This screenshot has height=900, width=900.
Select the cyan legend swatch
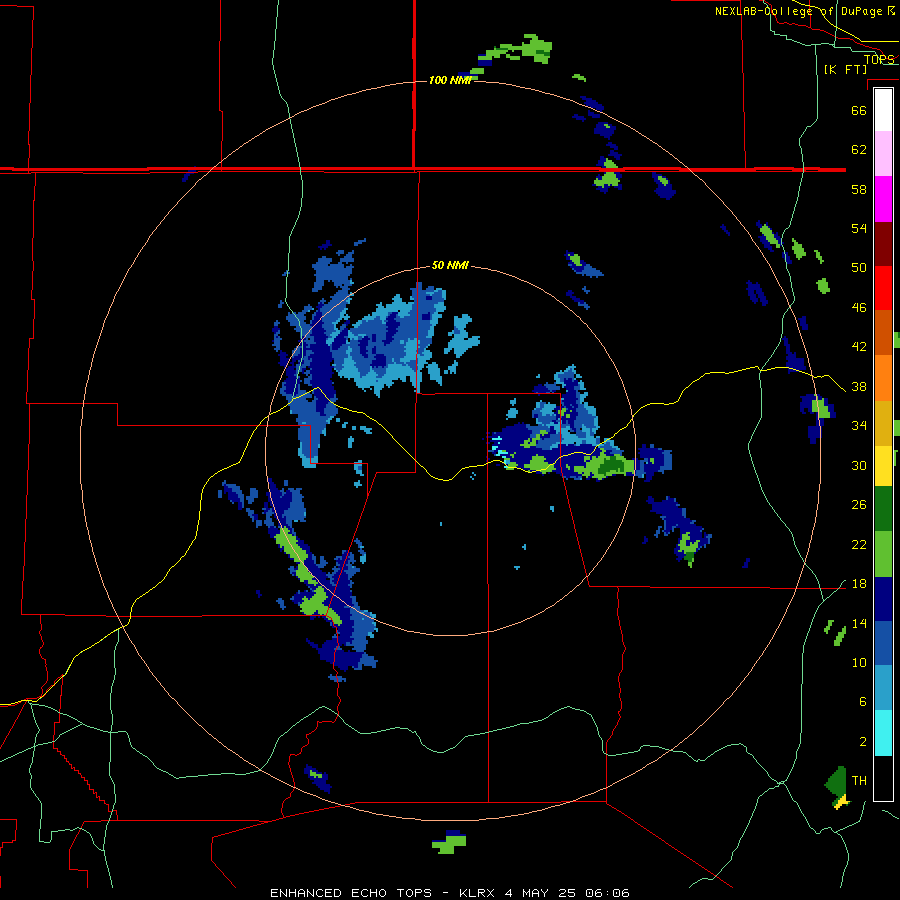point(883,733)
